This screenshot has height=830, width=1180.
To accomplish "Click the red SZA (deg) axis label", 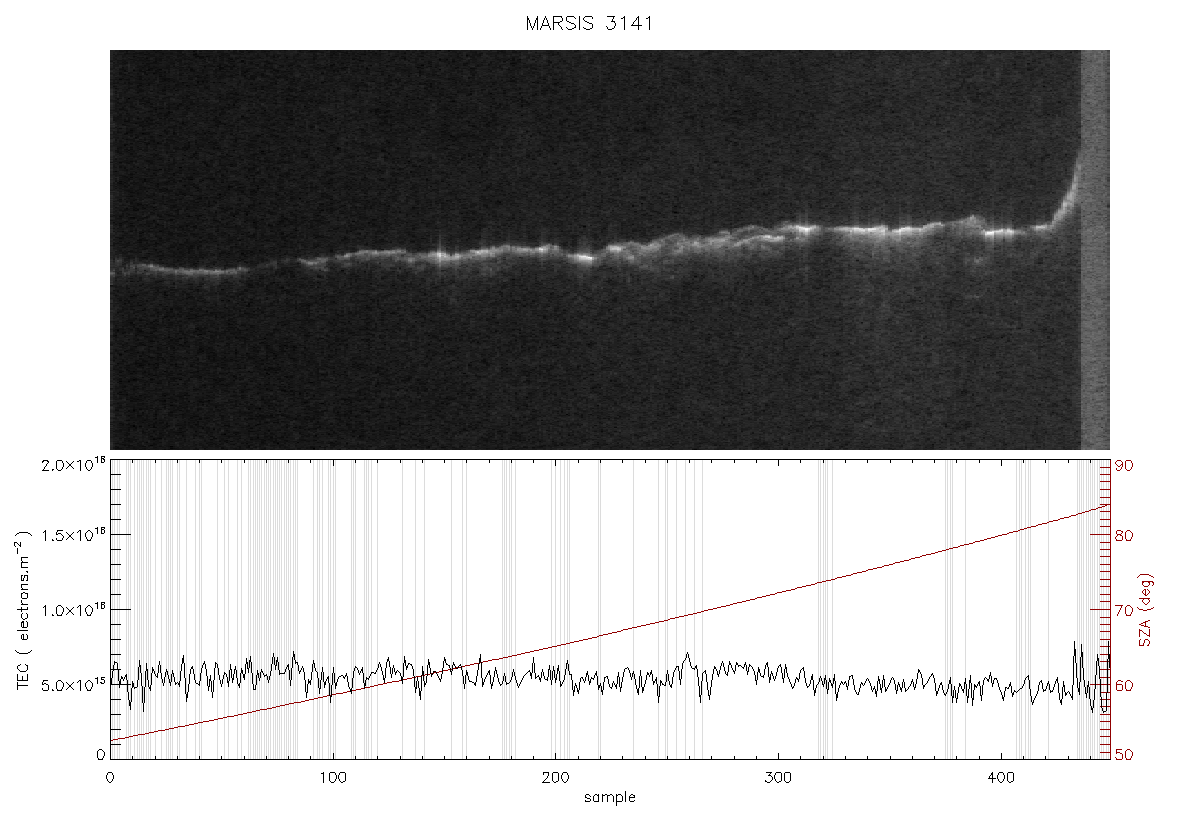I will (x=1145, y=610).
